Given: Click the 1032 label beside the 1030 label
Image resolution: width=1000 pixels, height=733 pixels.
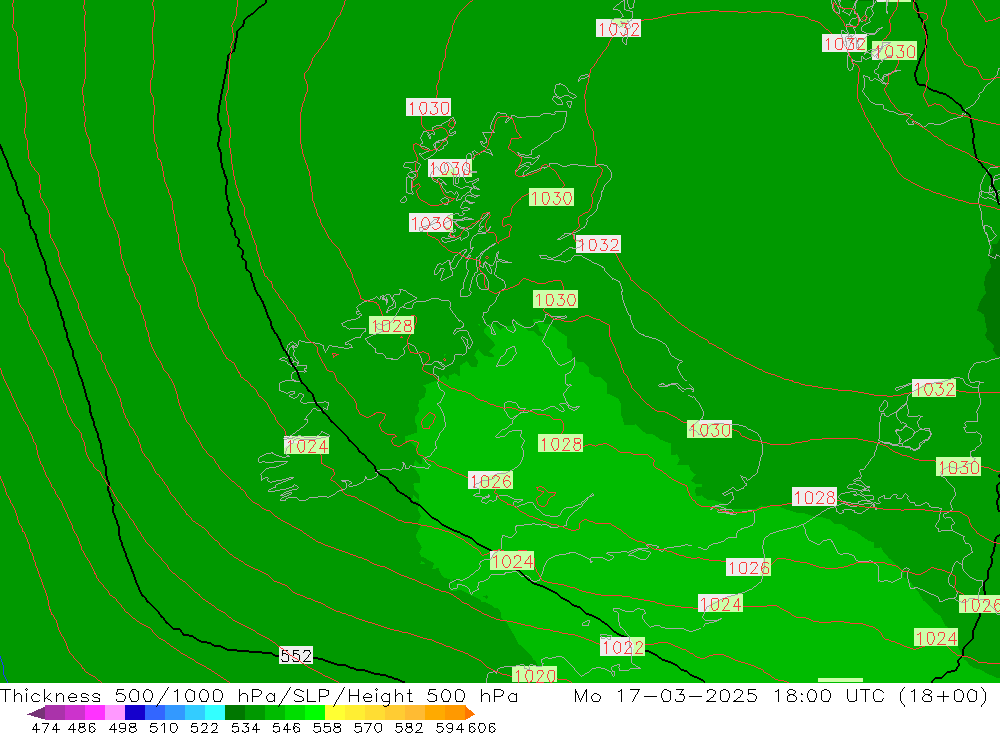Looking at the screenshot, I should 844,43.
